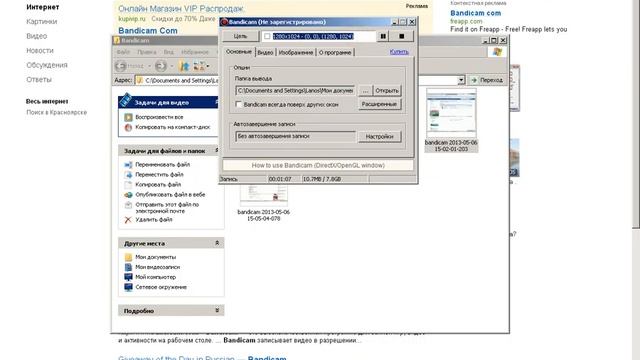Expand the address bar dropdown arrow
Screen dimensions: 640x360
pyautogui.click(x=461, y=80)
